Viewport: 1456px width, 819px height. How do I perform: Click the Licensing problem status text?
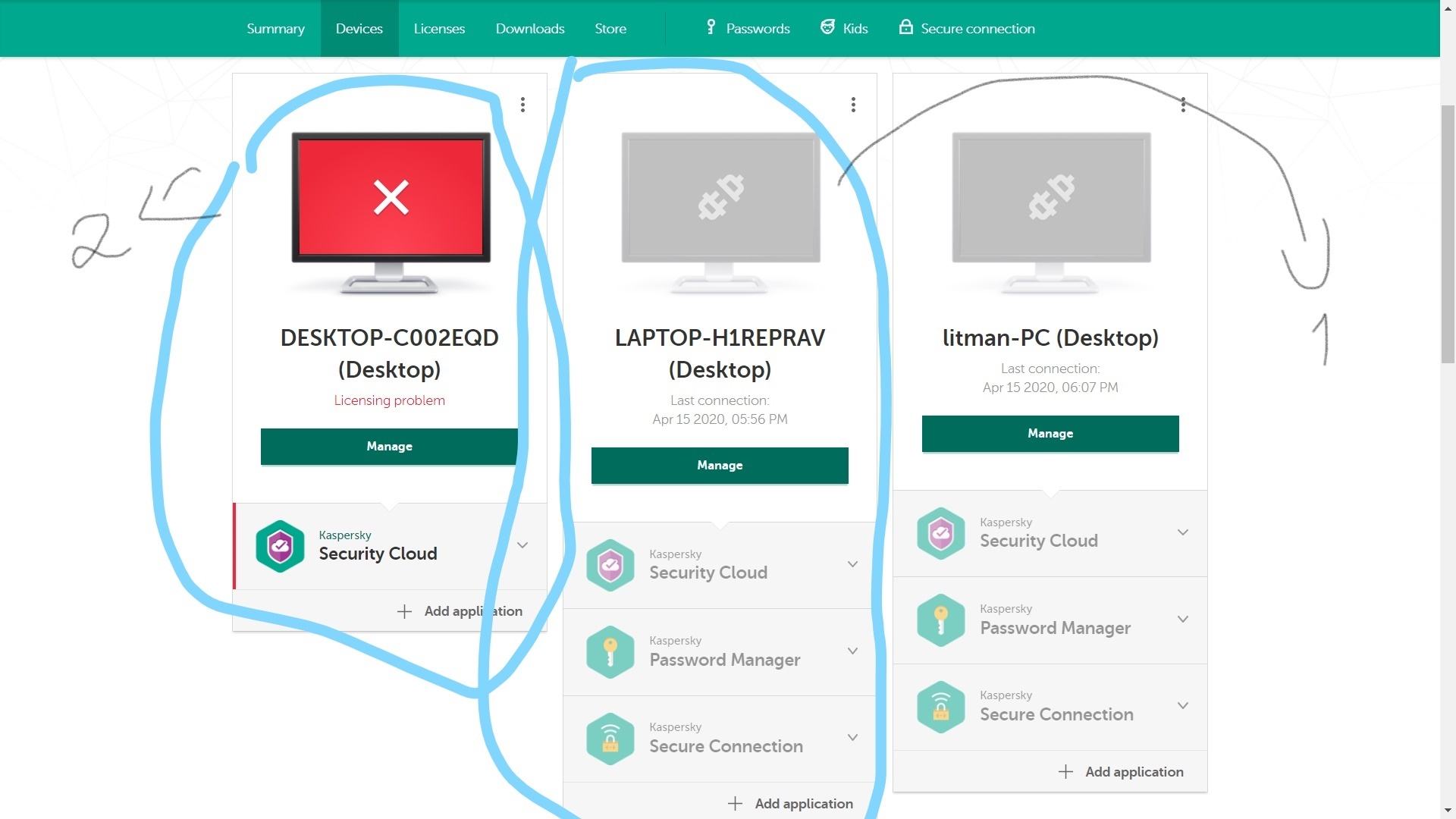pos(389,400)
